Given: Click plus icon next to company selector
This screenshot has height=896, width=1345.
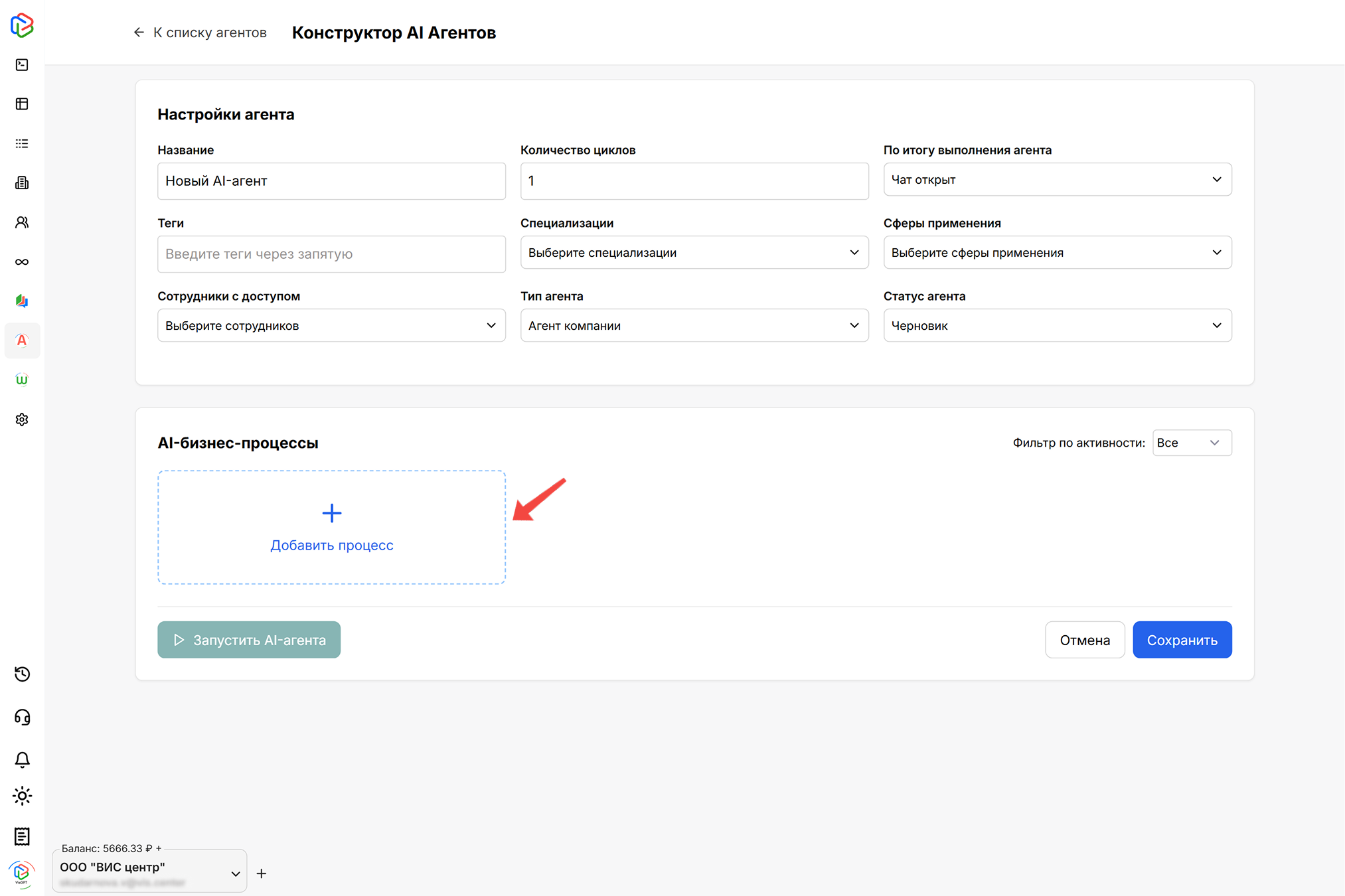Looking at the screenshot, I should [262, 873].
